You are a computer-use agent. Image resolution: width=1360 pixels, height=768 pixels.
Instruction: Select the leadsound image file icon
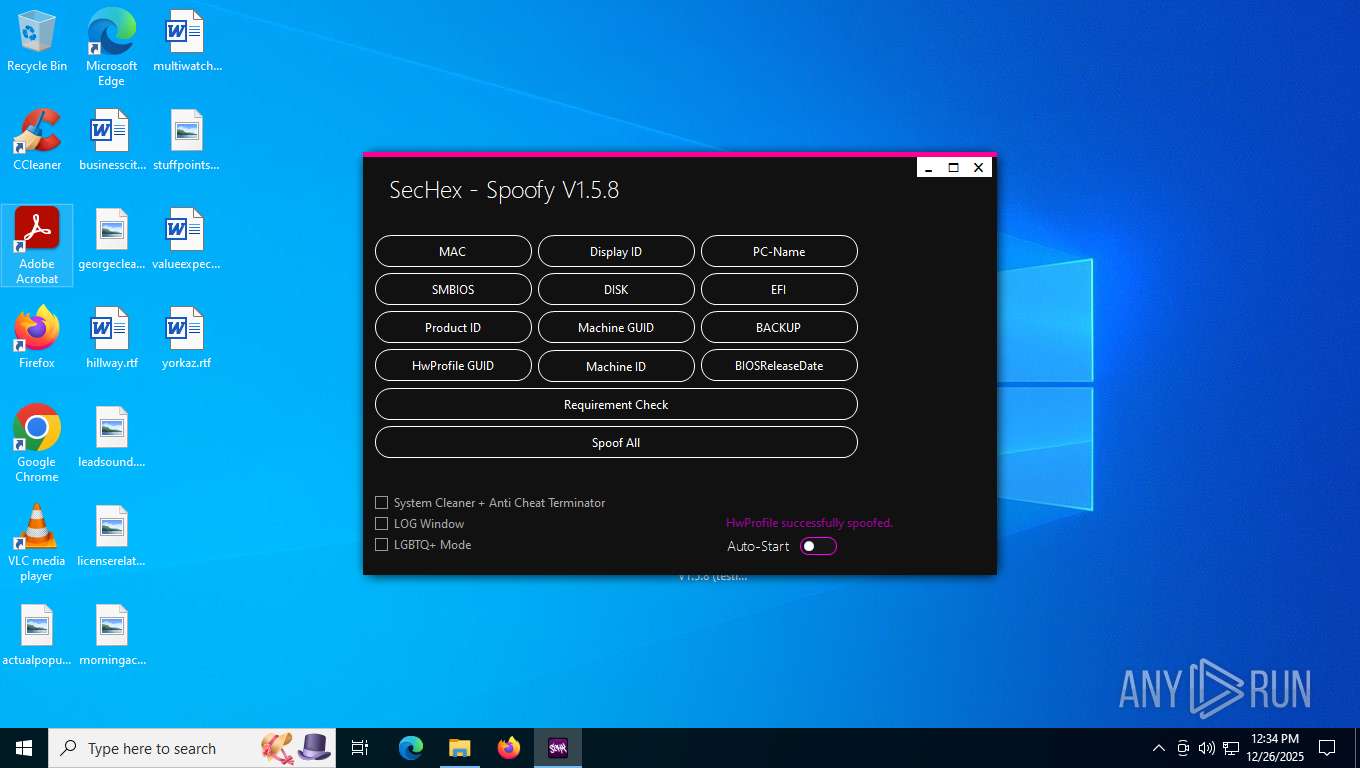click(112, 438)
